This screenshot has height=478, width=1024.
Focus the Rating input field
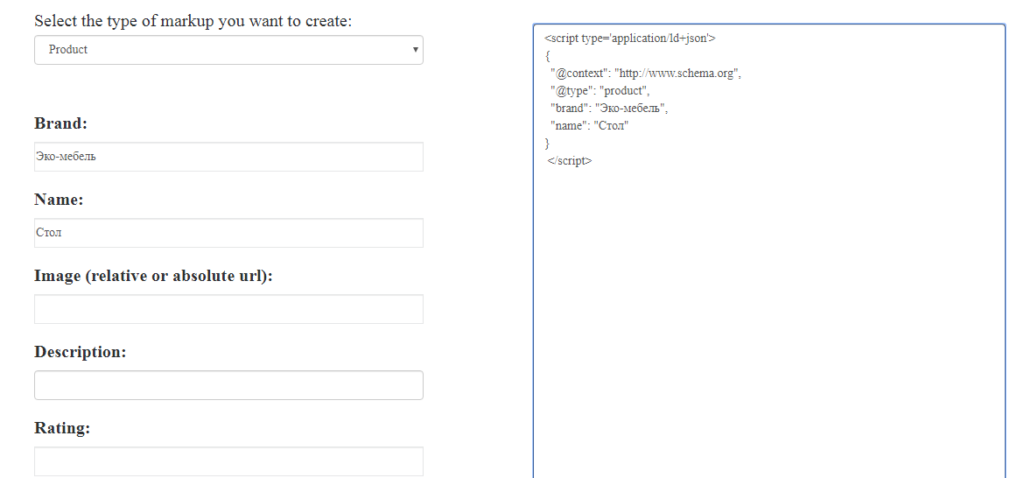(229, 461)
